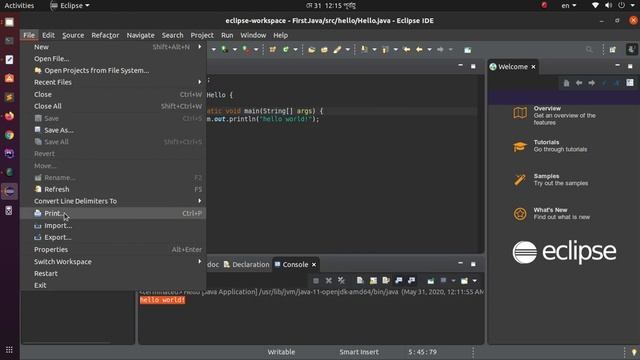The width and height of the screenshot is (640, 360).
Task: Toggle Show Console on Standard Error icon
Action: (x=411, y=280)
